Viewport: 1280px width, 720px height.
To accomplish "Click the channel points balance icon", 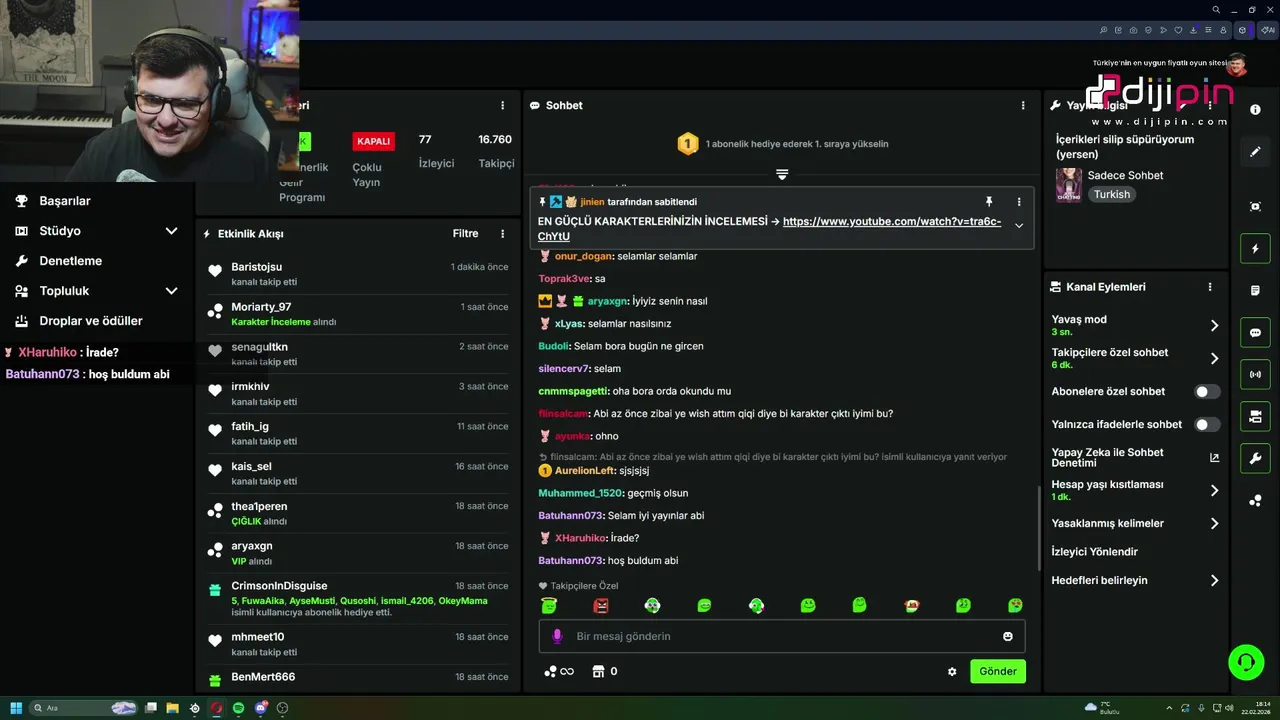I will [559, 672].
